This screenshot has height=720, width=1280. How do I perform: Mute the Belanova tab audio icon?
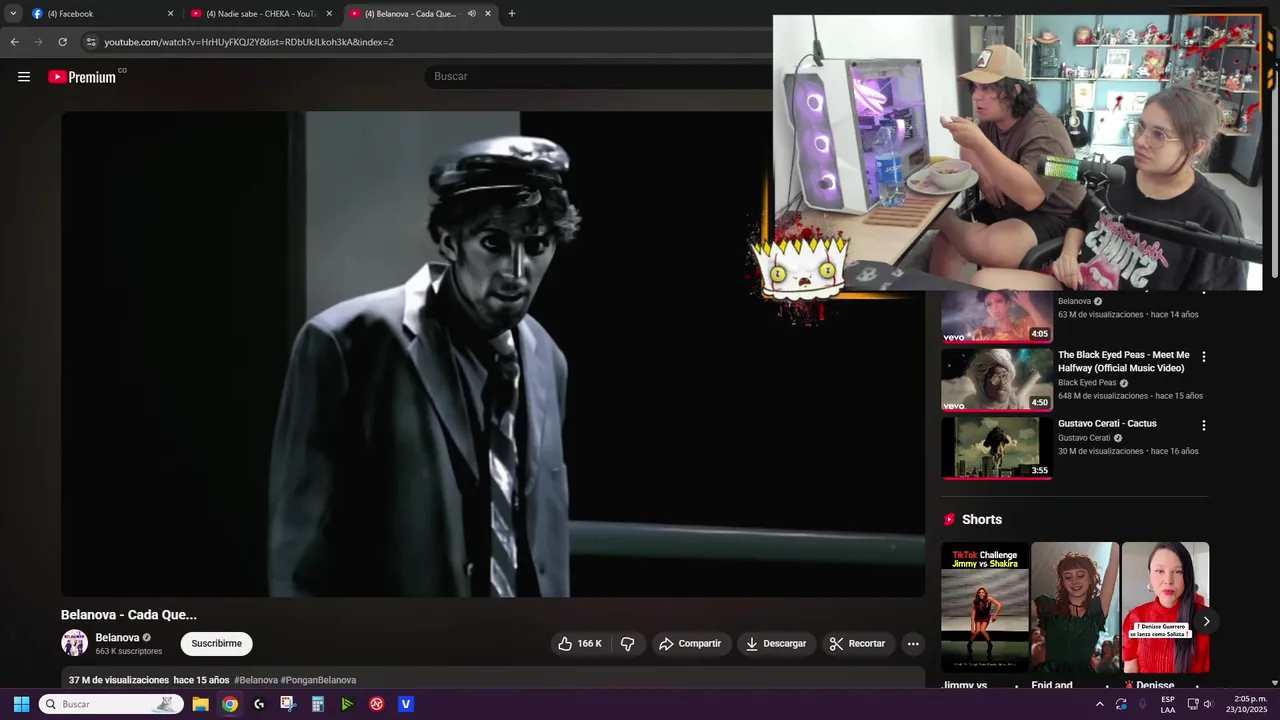(471, 14)
